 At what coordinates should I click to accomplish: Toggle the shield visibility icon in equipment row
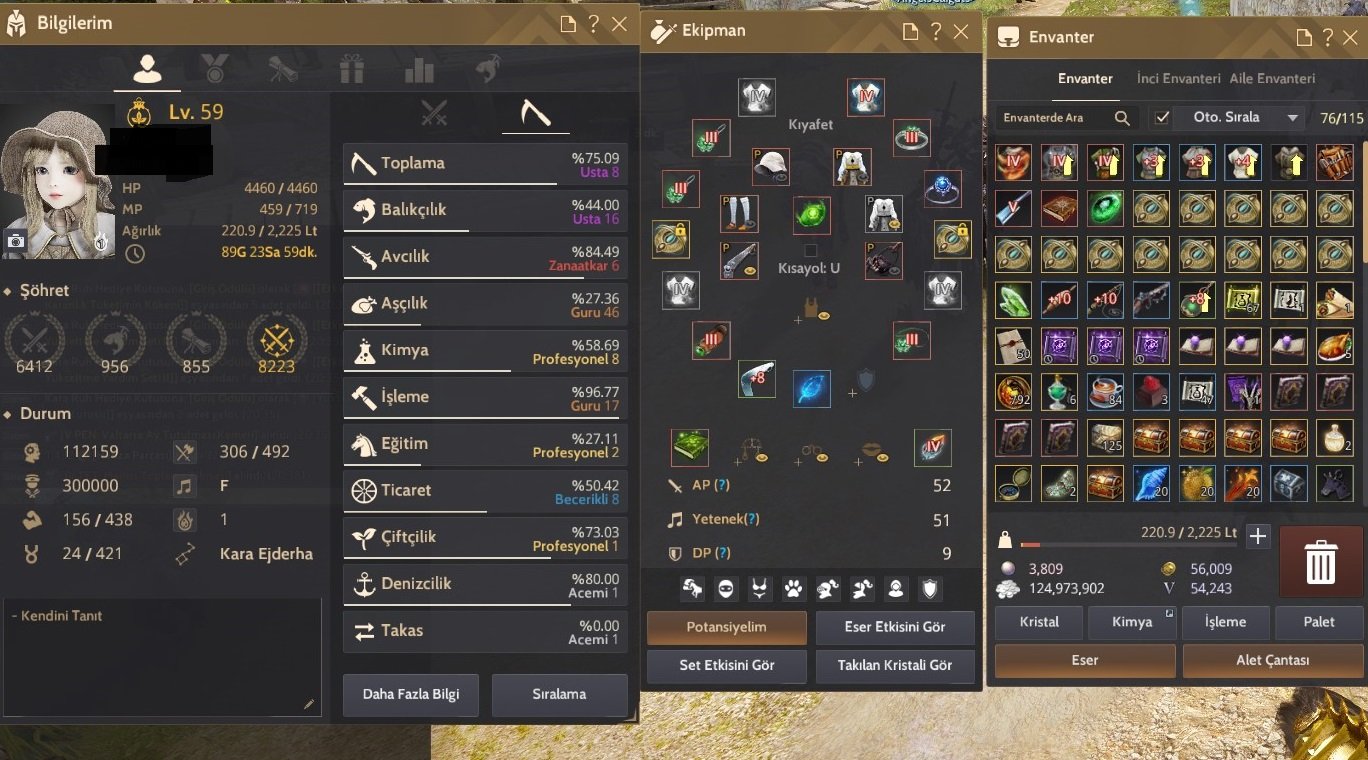pyautogui.click(x=930, y=589)
